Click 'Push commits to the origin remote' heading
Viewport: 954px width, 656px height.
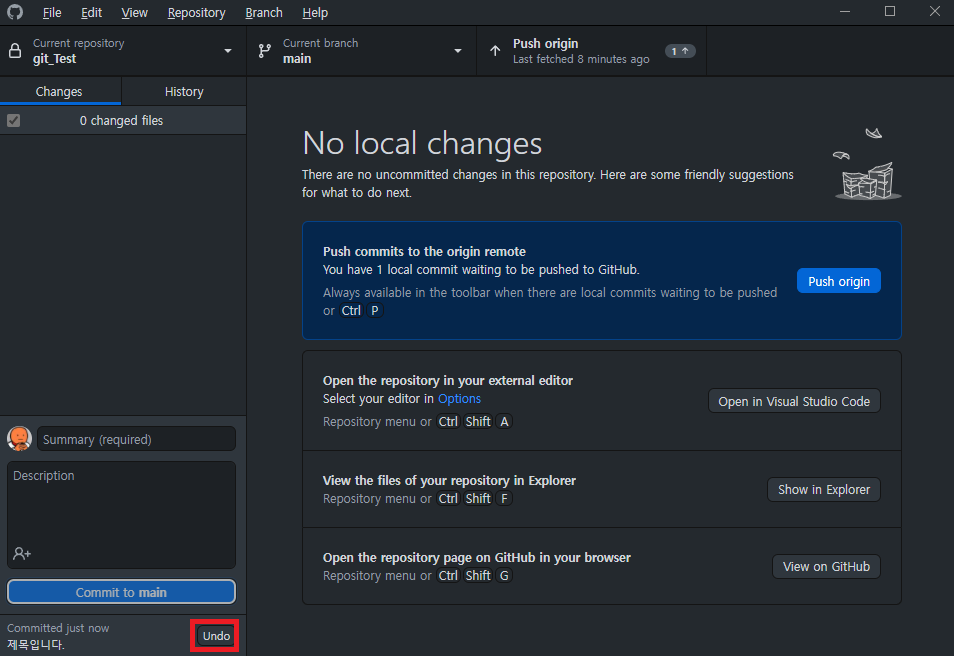424,251
